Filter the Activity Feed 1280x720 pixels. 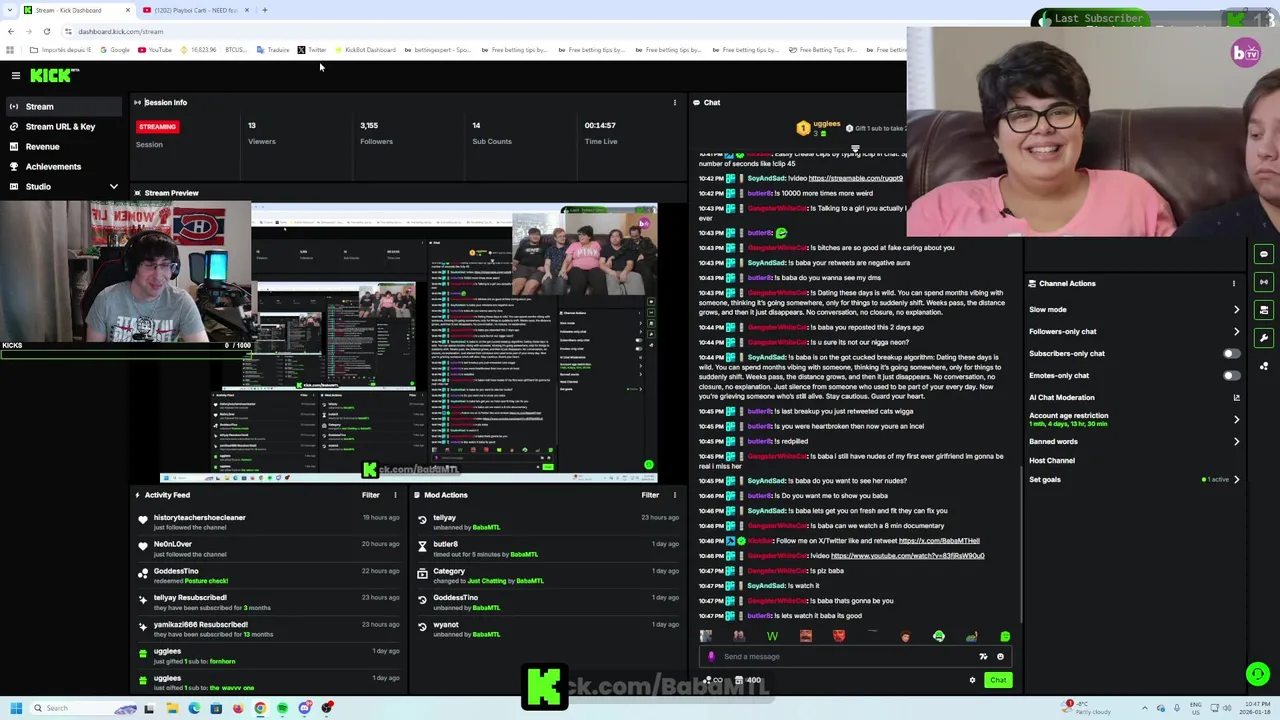370,495
